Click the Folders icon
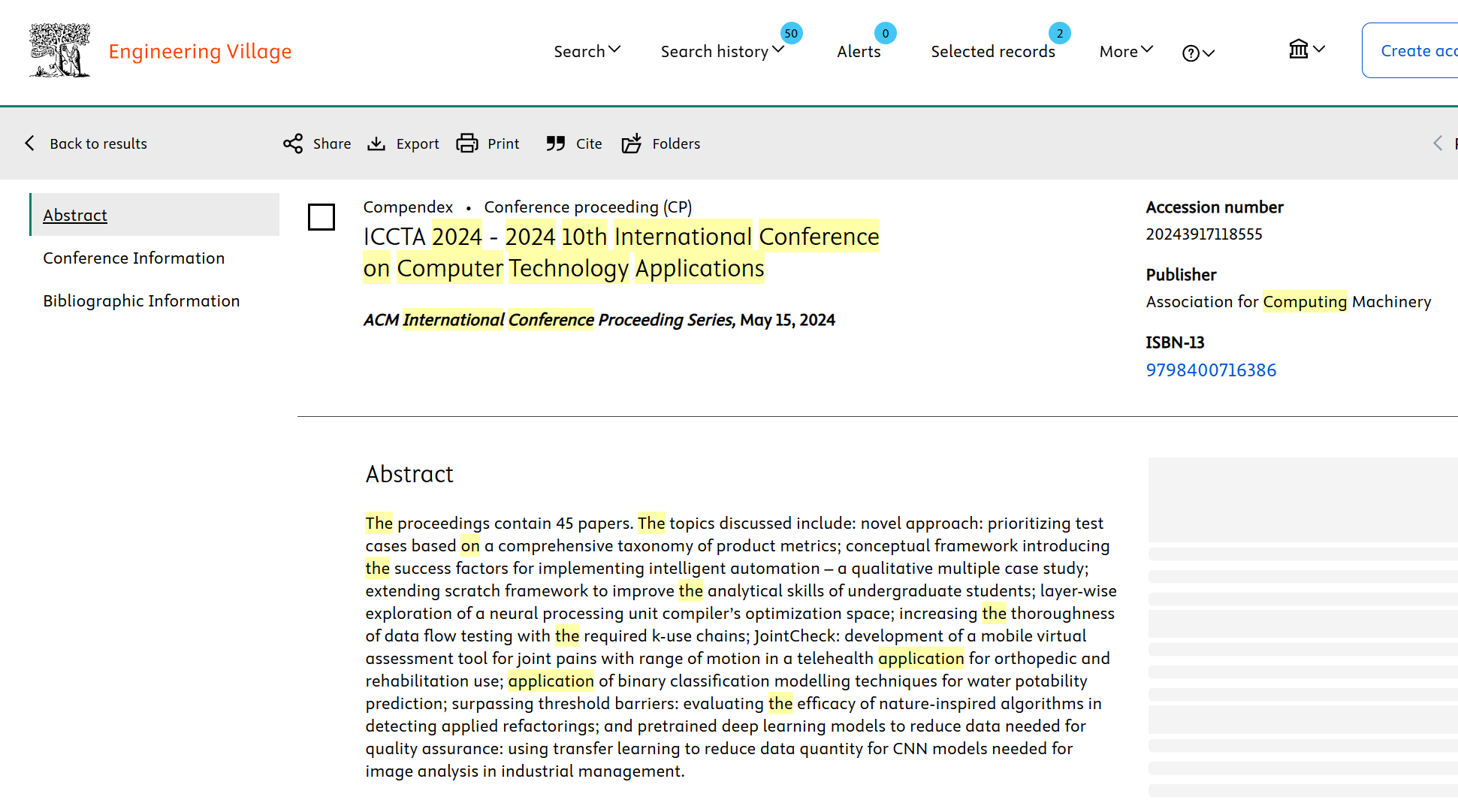Viewport: 1458px width, 812px height. tap(632, 143)
